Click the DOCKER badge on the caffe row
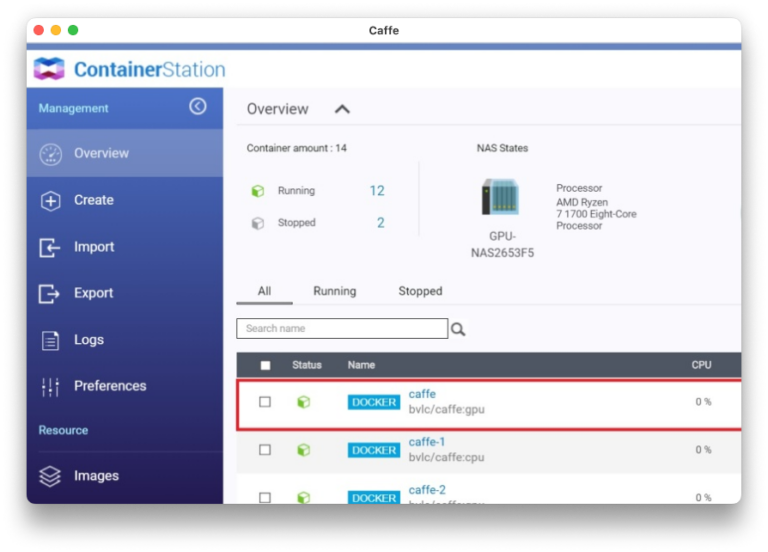This screenshot has height=552, width=768. click(x=374, y=402)
